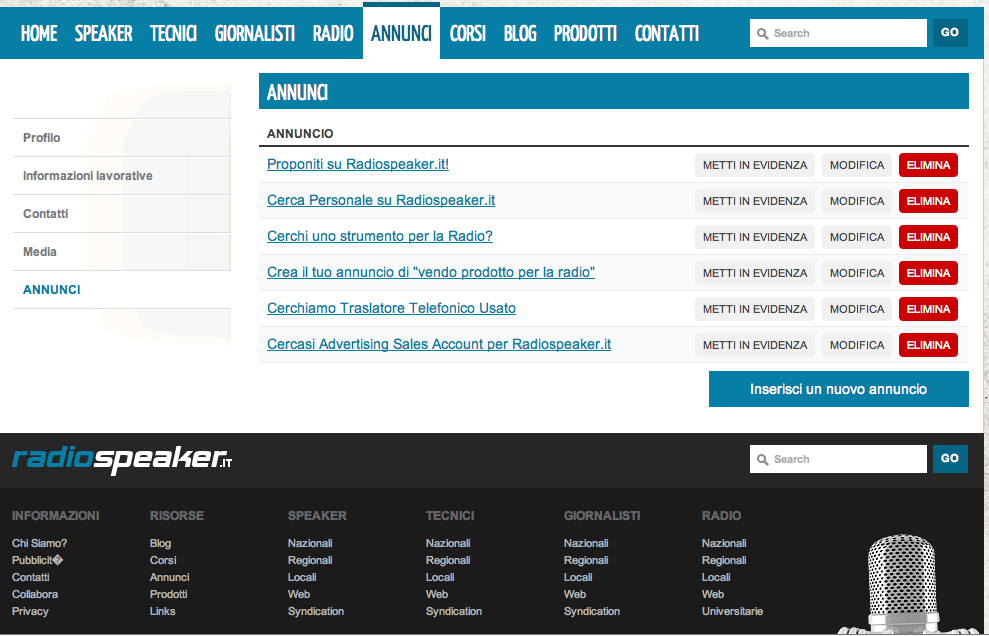Open the Privacy footer link
Viewport: 989px width, 636px height.
click(x=30, y=611)
